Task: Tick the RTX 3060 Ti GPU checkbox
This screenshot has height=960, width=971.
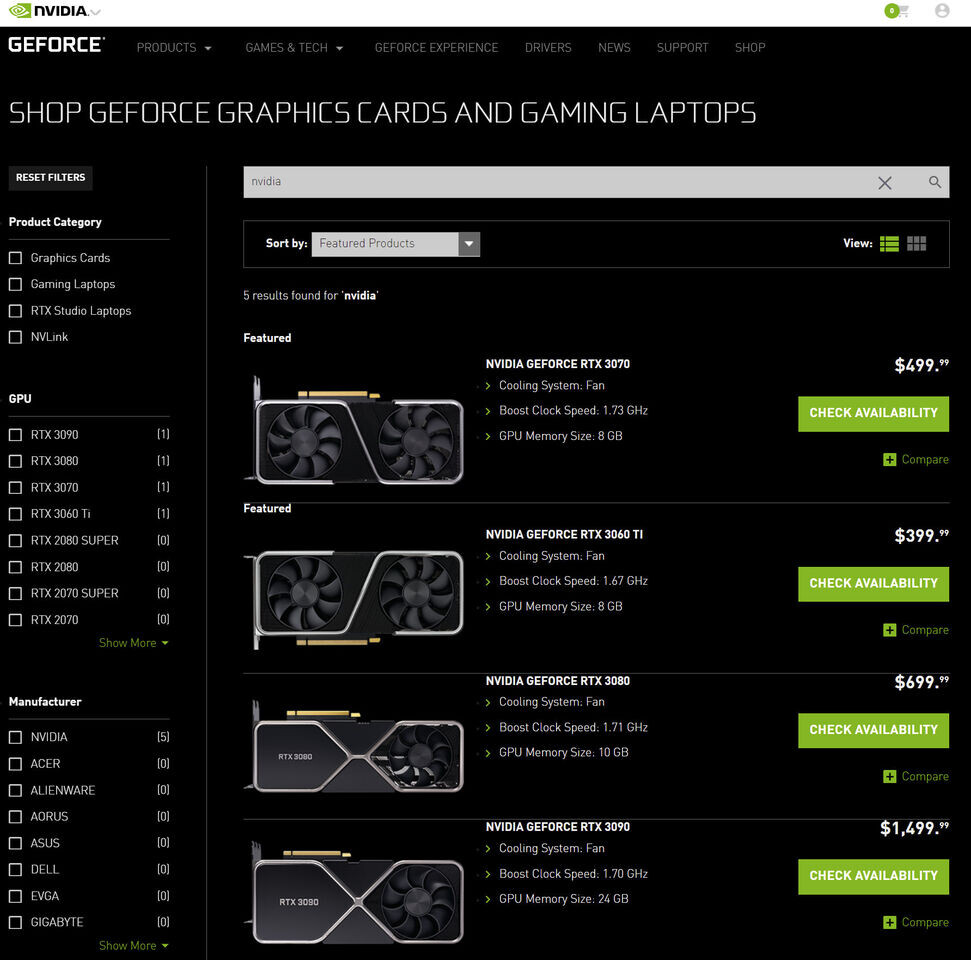Action: (15, 514)
